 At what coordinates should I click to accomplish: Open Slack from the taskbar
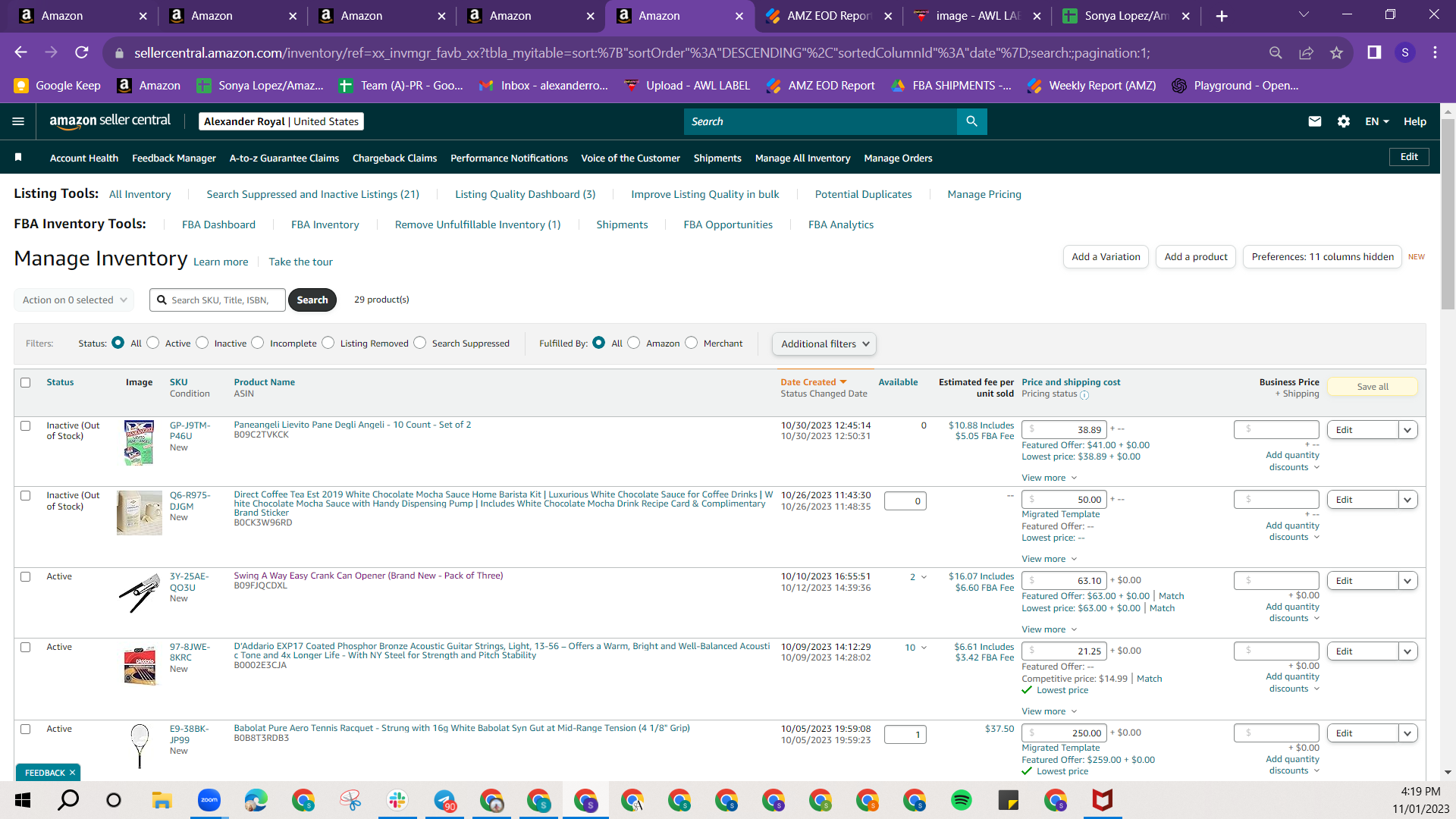point(397,800)
